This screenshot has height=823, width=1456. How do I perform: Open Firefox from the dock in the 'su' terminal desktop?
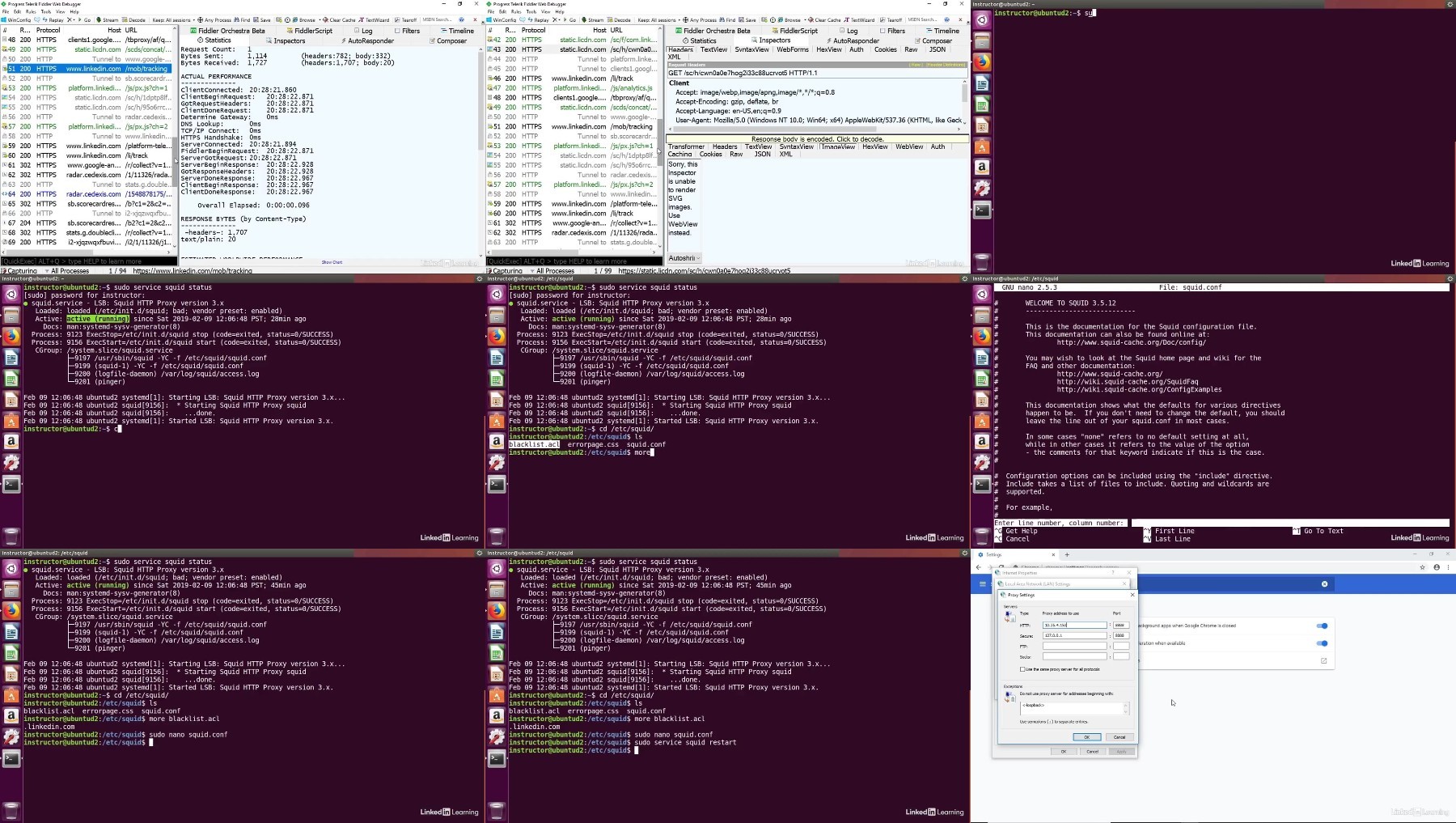click(982, 62)
